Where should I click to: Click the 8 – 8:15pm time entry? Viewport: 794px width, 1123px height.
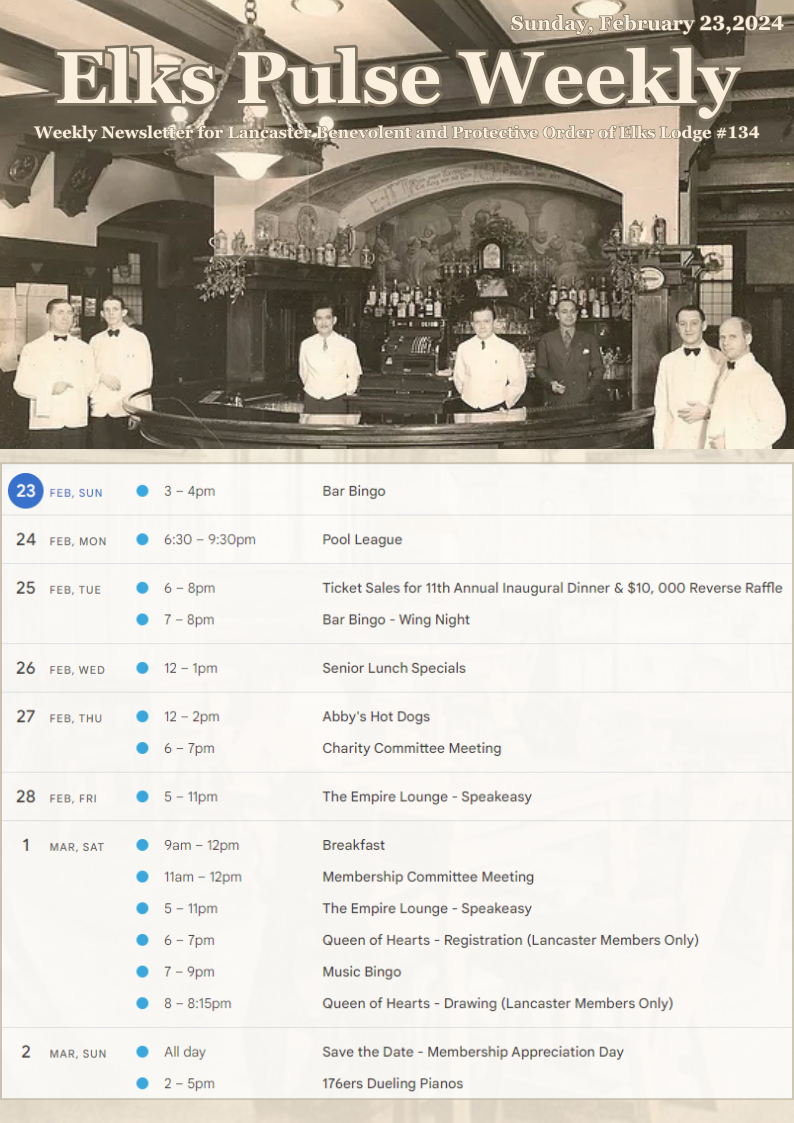[x=198, y=1003]
